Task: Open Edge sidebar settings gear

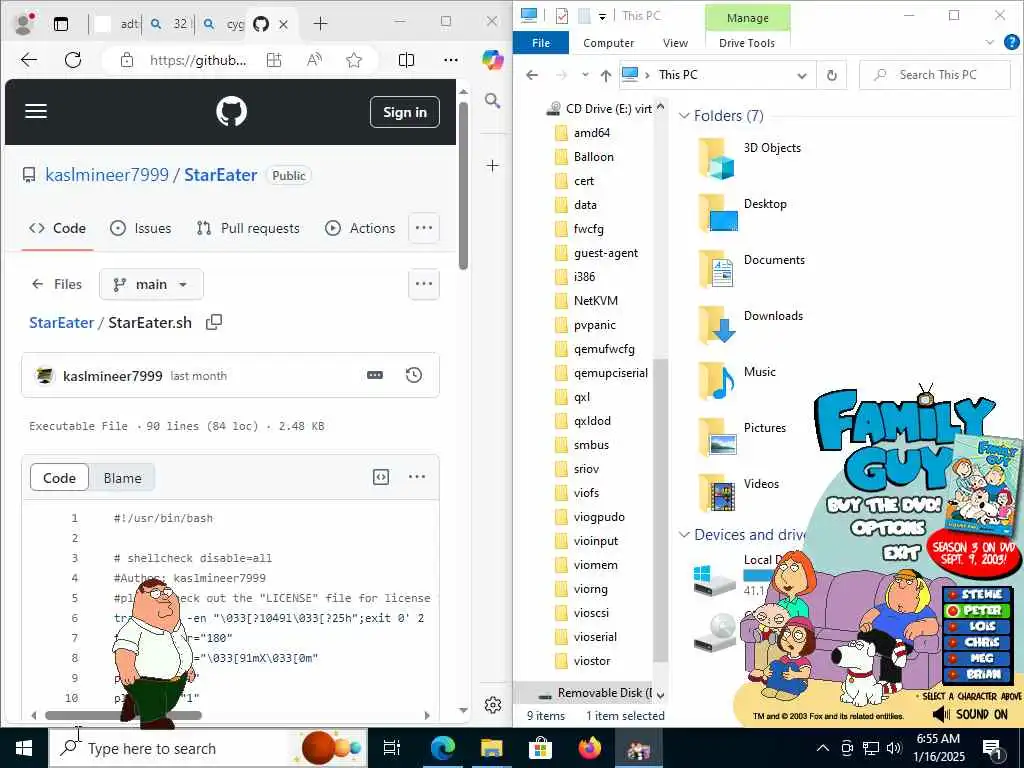Action: tap(493, 705)
